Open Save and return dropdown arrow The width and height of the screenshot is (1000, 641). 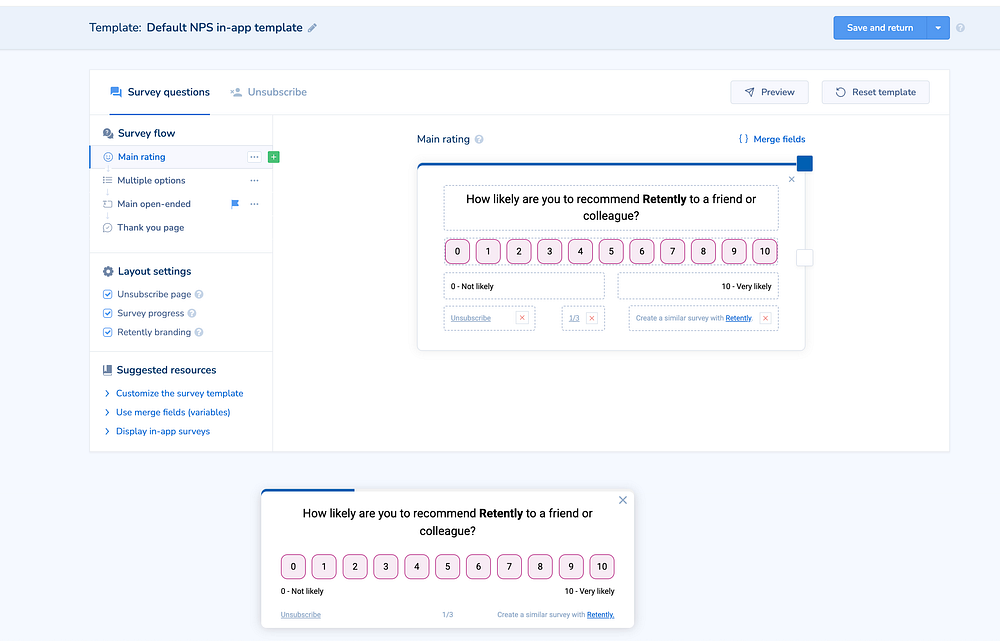(938, 28)
